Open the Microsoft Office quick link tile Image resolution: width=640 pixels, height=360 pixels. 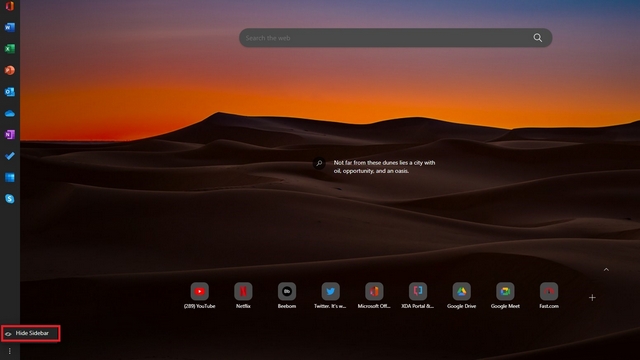(374, 296)
